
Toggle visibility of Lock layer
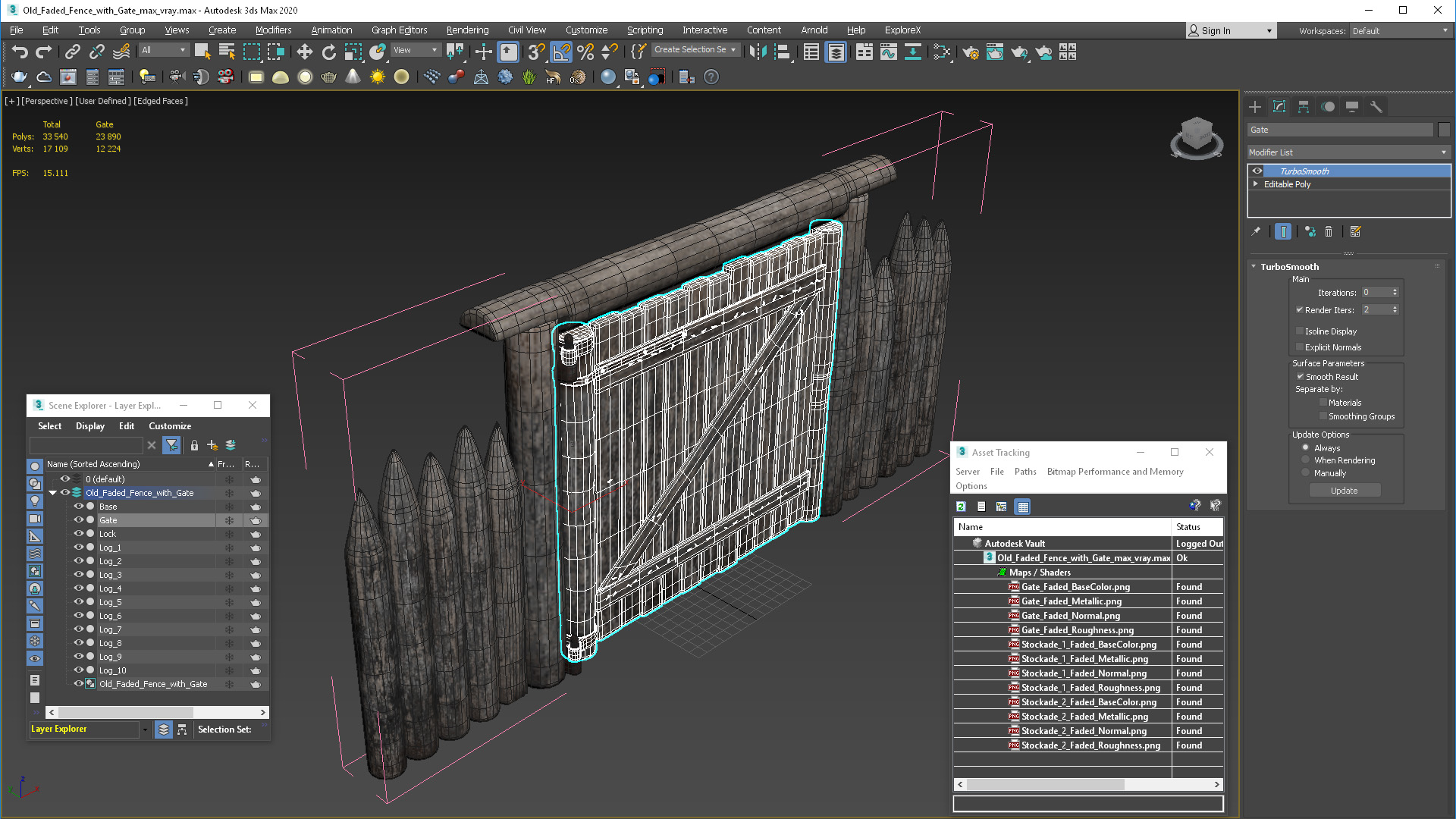click(x=78, y=533)
